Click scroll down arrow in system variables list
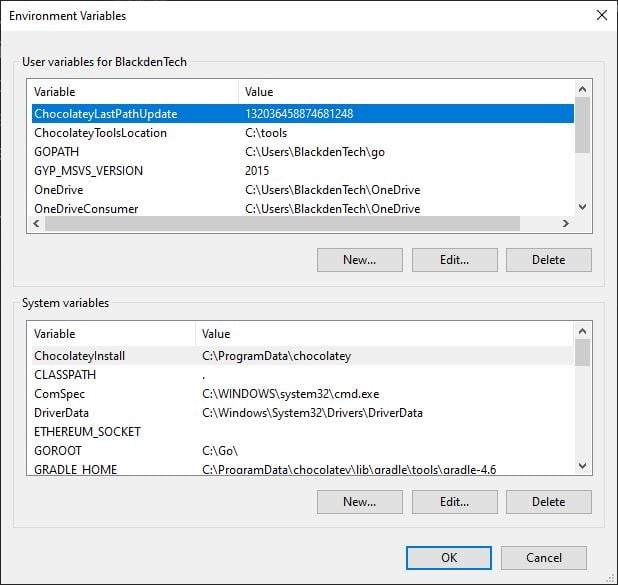Viewport: 618px width, 585px height. pyautogui.click(x=582, y=466)
